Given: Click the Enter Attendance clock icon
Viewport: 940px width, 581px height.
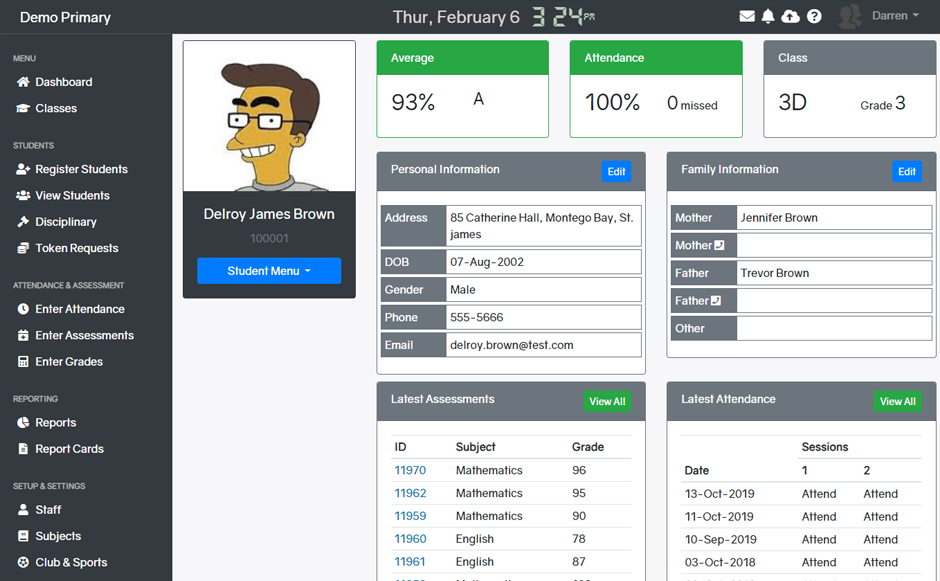Looking at the screenshot, I should [x=23, y=309].
